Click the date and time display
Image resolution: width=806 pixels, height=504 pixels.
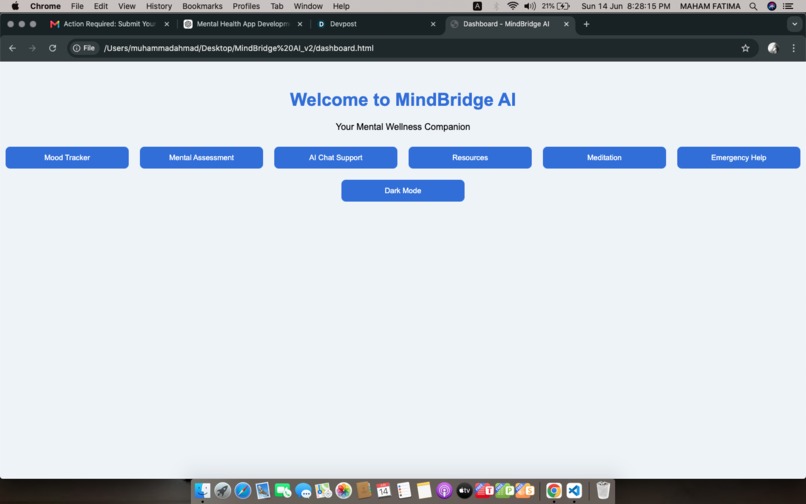pyautogui.click(x=626, y=6)
